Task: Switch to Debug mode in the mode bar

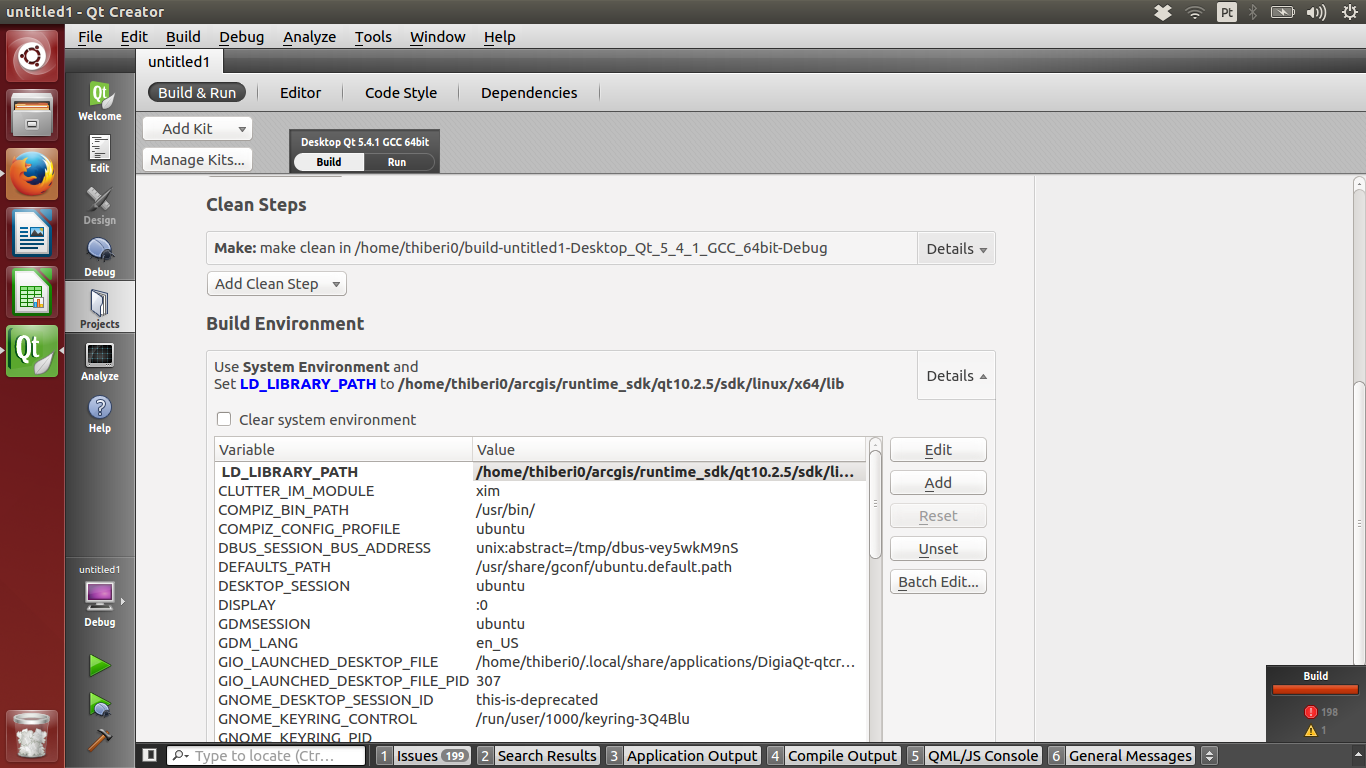Action: click(100, 257)
